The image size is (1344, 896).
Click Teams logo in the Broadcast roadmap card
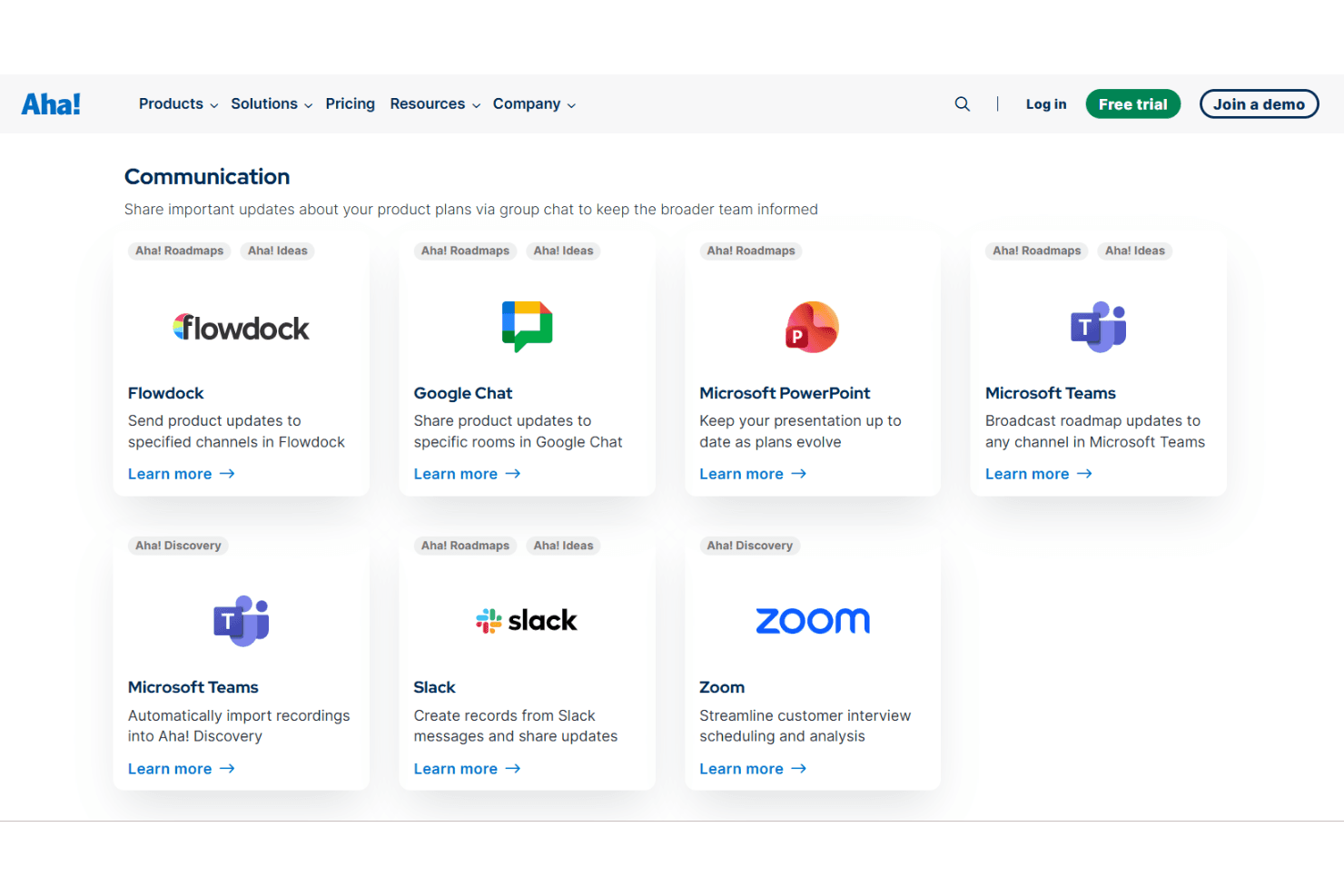tap(1098, 327)
